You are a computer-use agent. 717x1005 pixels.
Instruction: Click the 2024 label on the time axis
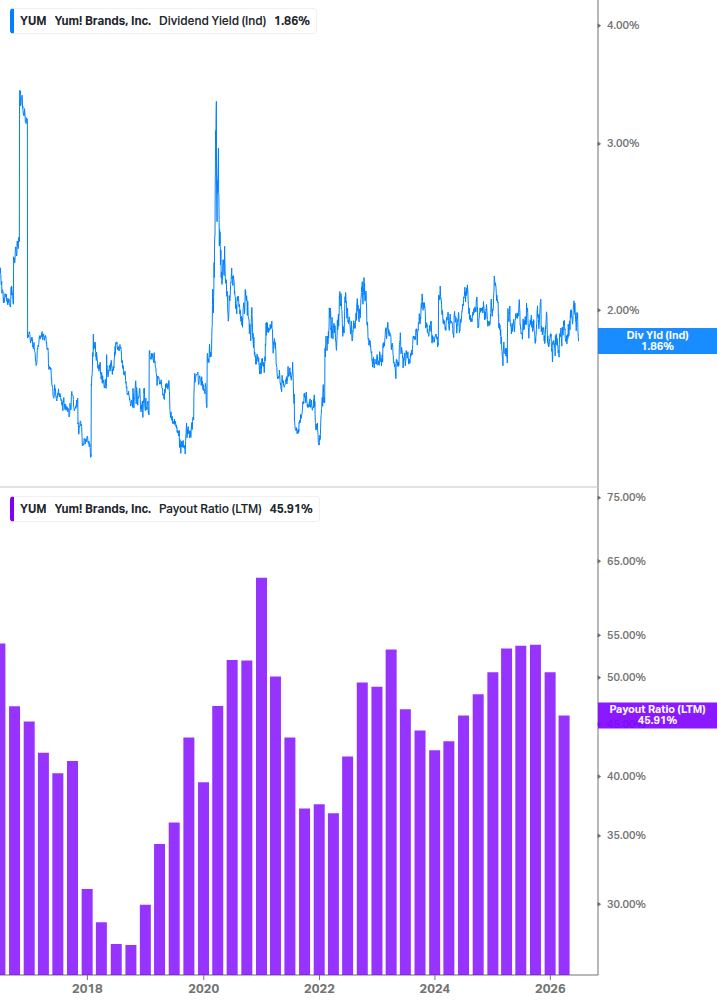pos(434,989)
